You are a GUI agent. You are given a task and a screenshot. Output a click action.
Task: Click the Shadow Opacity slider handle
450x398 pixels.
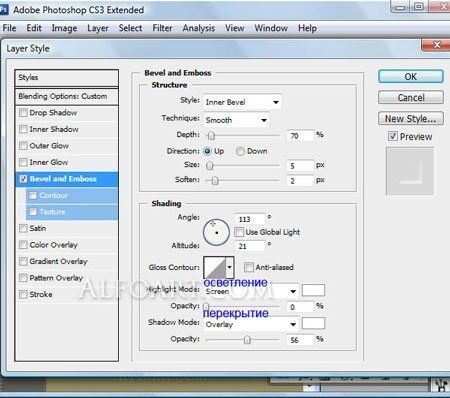click(x=247, y=340)
